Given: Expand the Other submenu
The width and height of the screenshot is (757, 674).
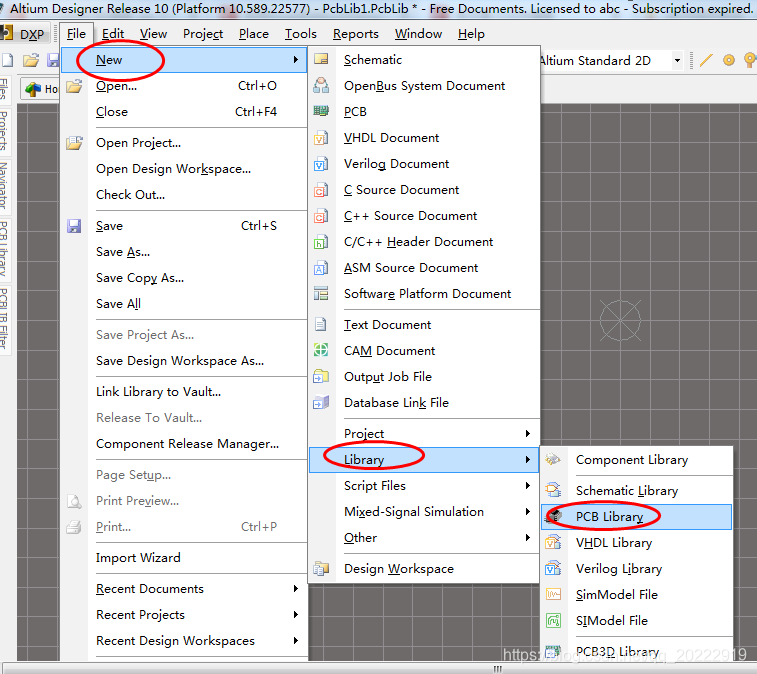Looking at the screenshot, I should (424, 538).
